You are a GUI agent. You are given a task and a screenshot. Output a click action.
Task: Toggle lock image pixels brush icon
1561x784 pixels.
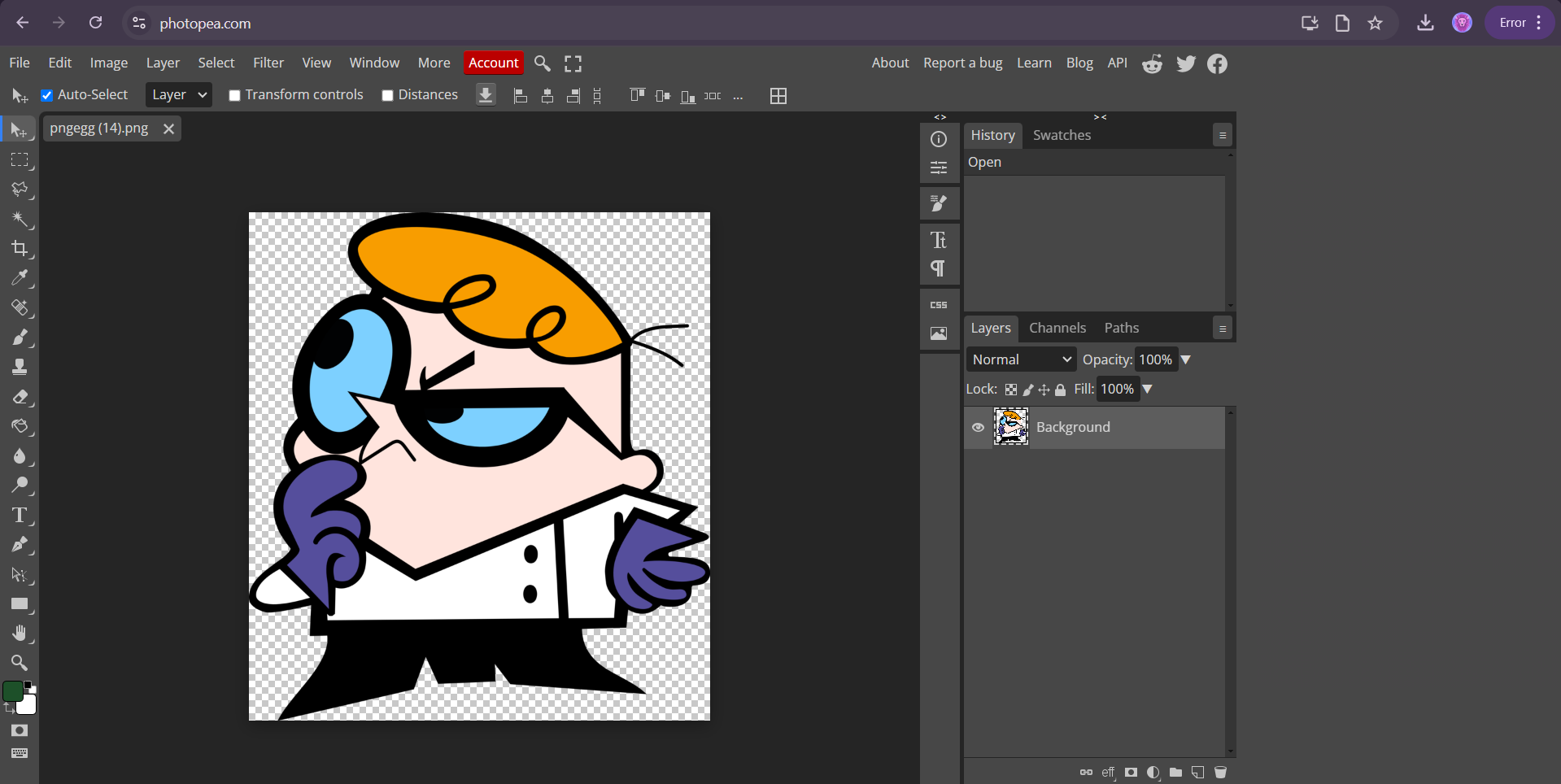click(1028, 390)
